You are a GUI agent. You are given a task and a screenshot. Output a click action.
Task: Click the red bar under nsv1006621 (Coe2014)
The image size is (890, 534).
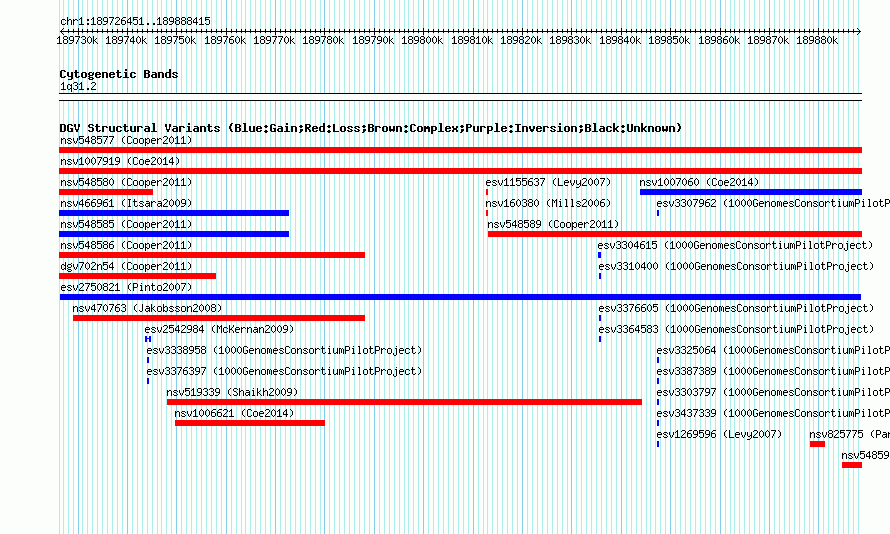click(x=250, y=423)
